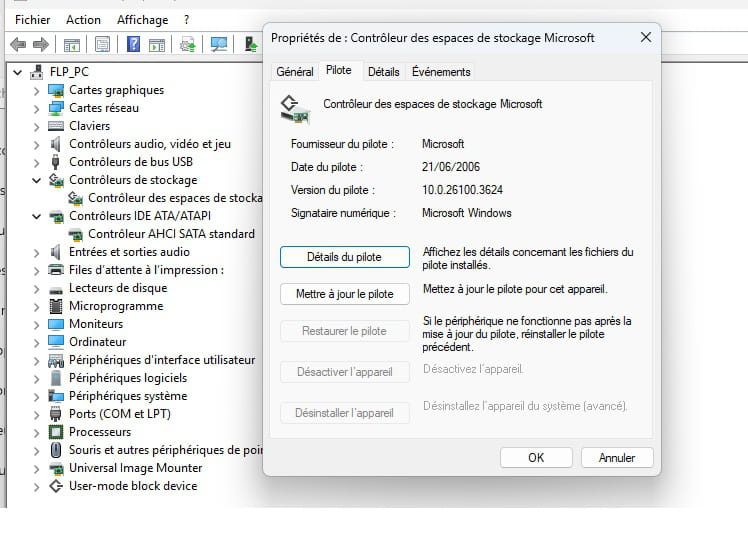
Task: Expand Périphériques logiciels category
Action: 36,379
